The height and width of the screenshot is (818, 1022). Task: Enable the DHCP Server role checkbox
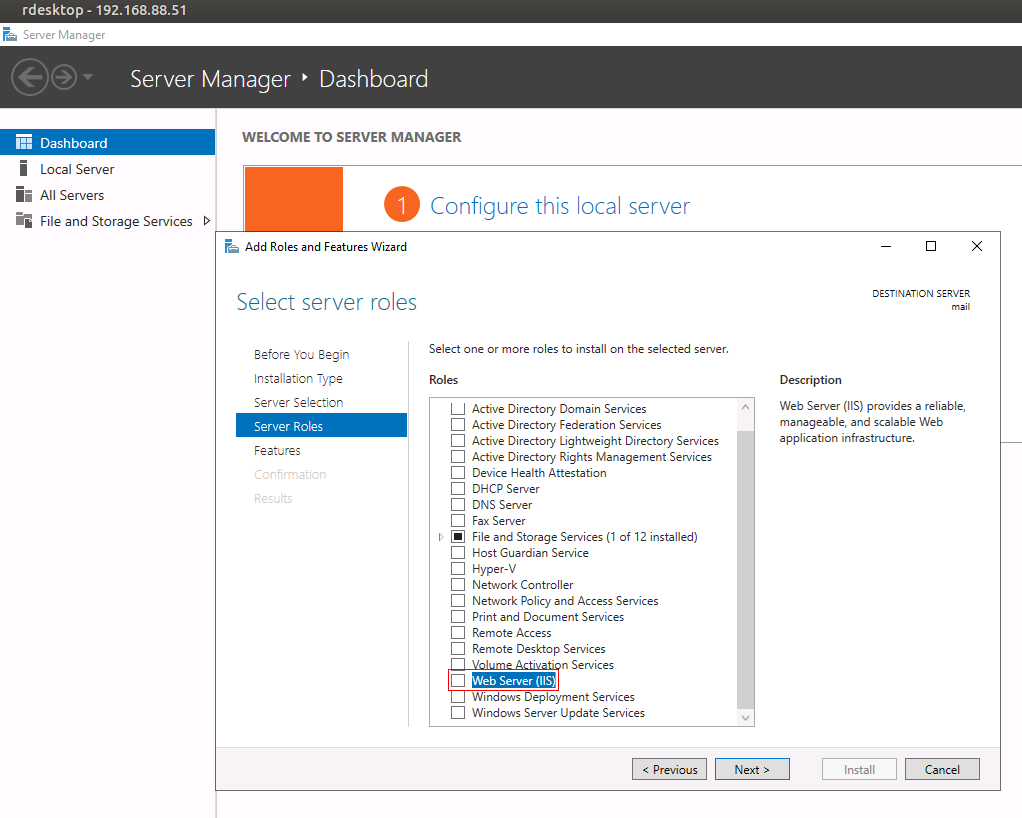tap(458, 488)
